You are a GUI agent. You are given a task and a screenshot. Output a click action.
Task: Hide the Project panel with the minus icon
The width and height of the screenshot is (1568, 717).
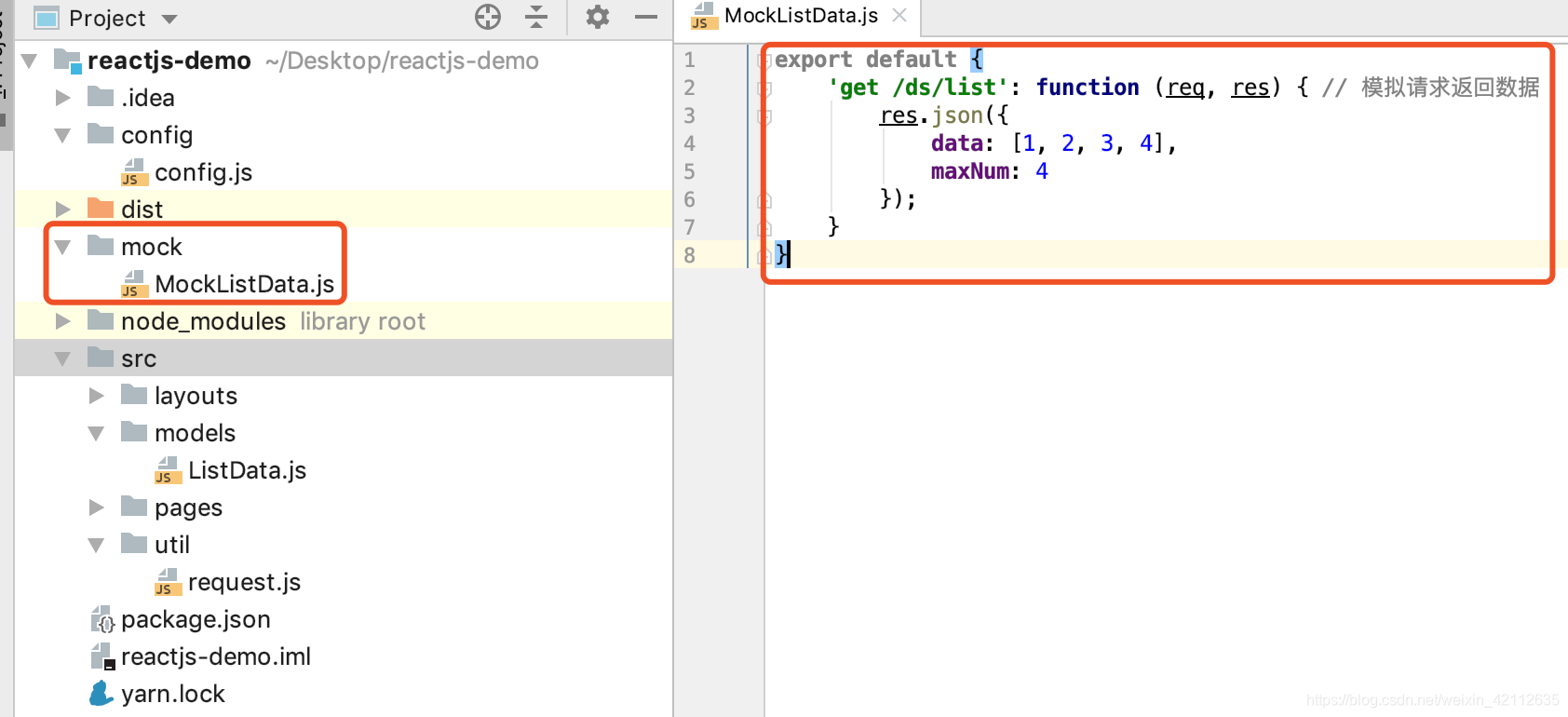[646, 17]
